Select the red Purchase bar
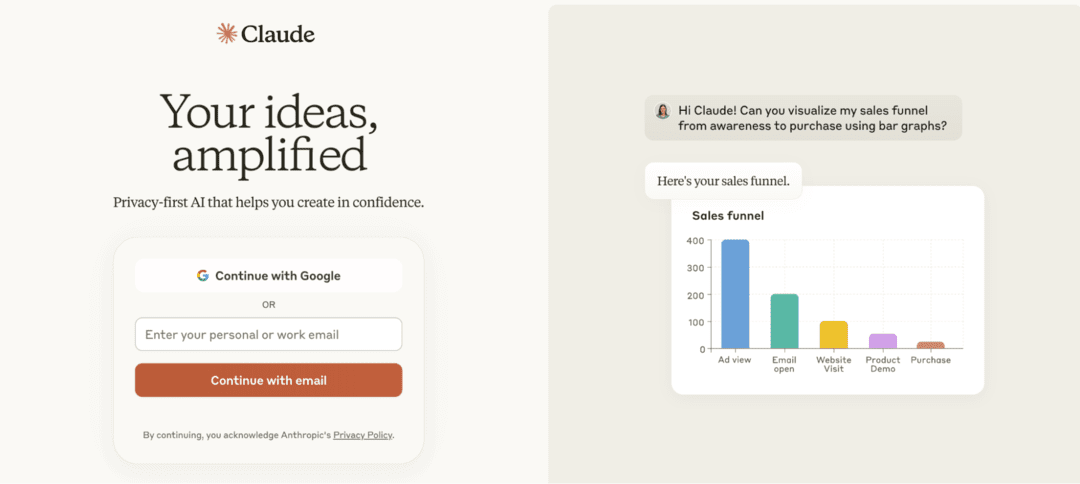This screenshot has height=484, width=1080. (x=931, y=345)
